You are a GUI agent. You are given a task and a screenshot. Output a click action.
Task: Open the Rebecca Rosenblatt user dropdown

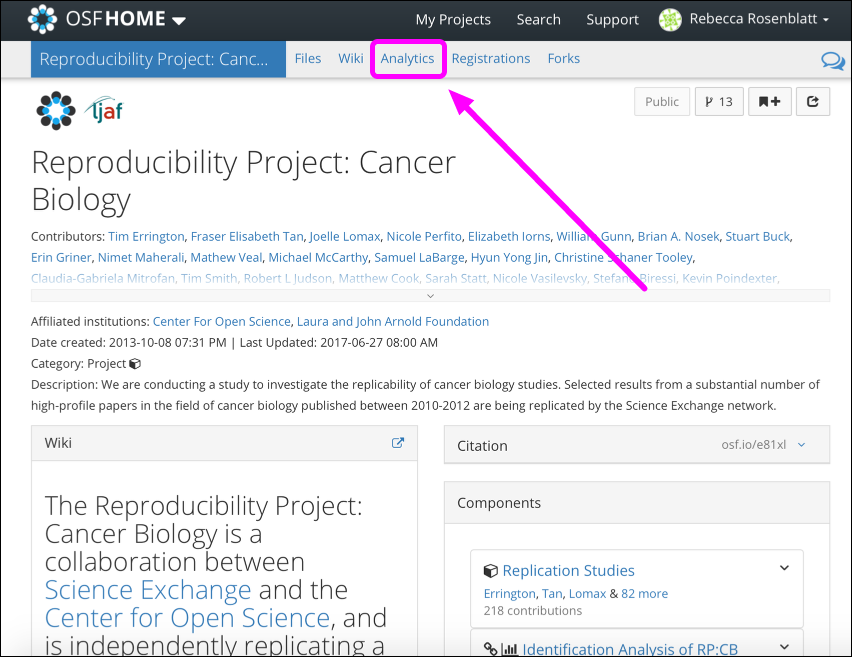point(759,19)
